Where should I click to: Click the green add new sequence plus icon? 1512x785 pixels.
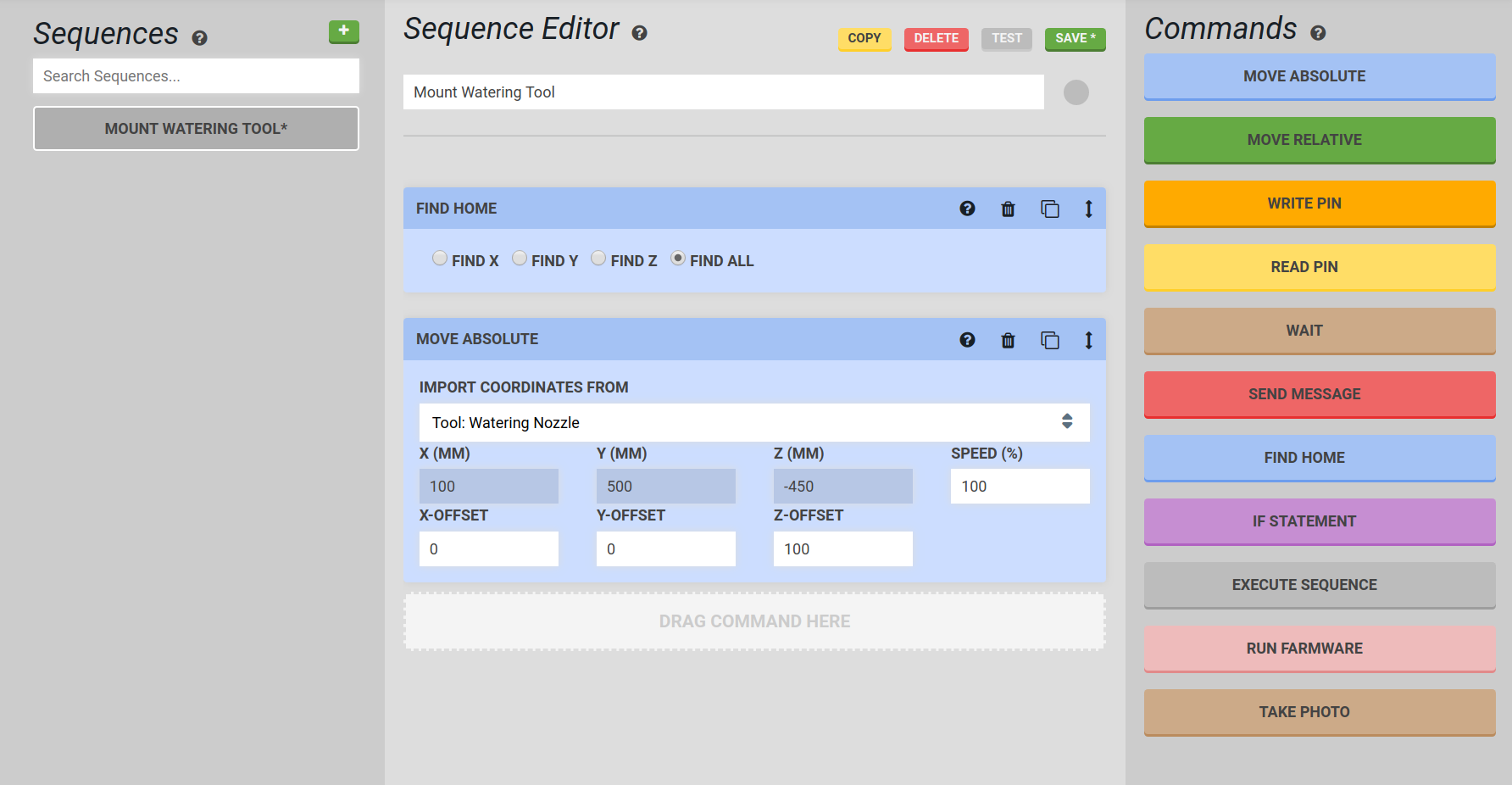coord(343,31)
